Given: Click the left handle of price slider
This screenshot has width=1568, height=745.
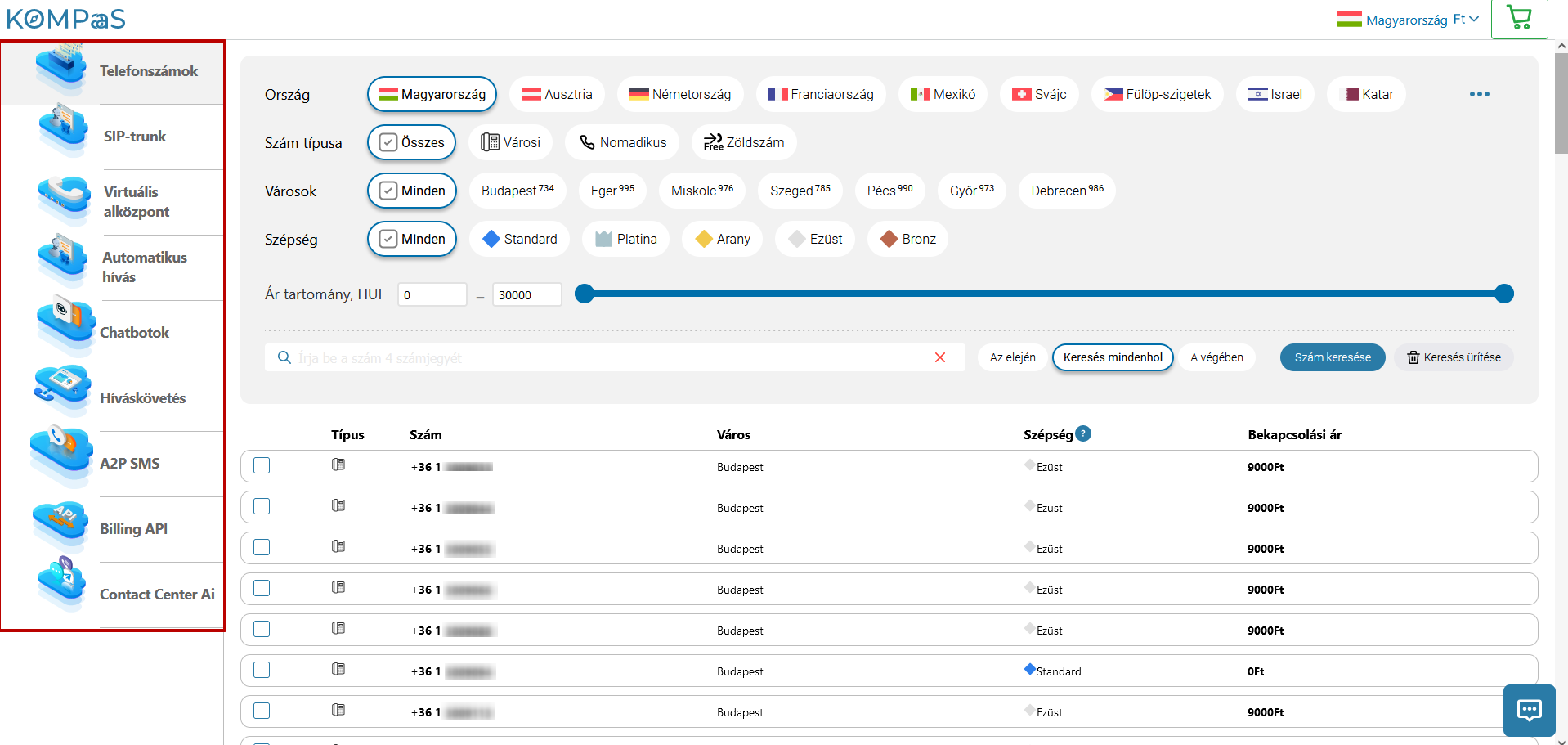Looking at the screenshot, I should point(584,294).
